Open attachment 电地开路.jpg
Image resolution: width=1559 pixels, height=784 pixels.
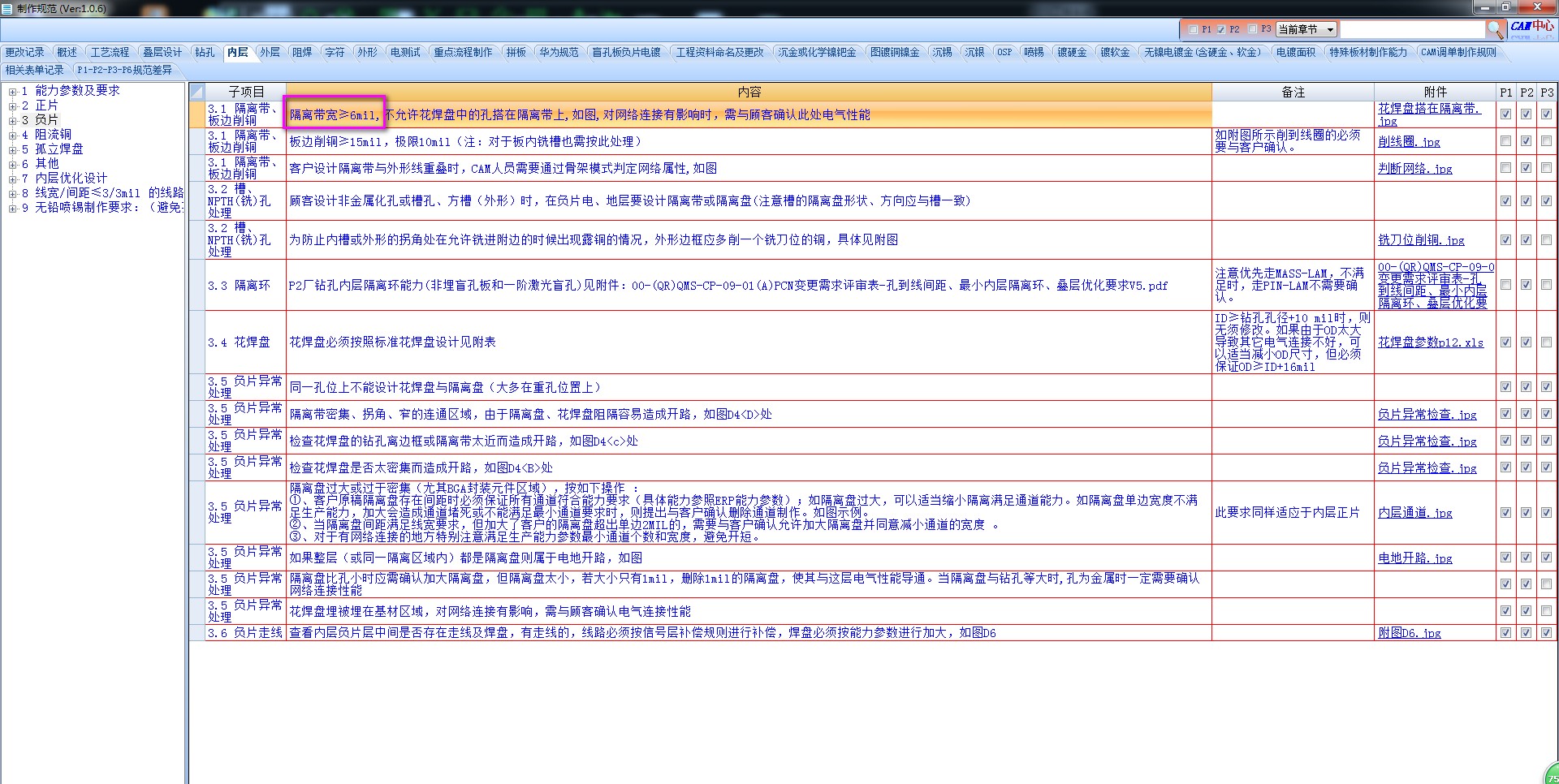point(1414,558)
